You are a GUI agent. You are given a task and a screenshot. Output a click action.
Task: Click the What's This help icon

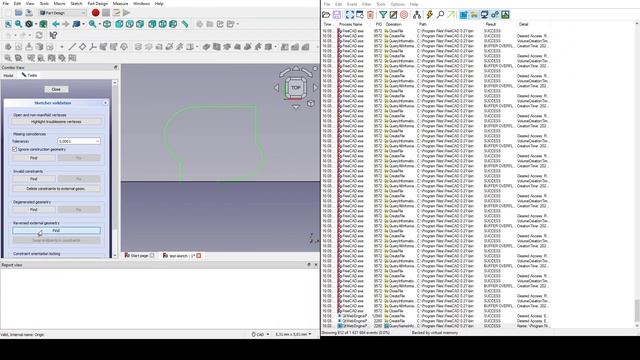coord(53,36)
